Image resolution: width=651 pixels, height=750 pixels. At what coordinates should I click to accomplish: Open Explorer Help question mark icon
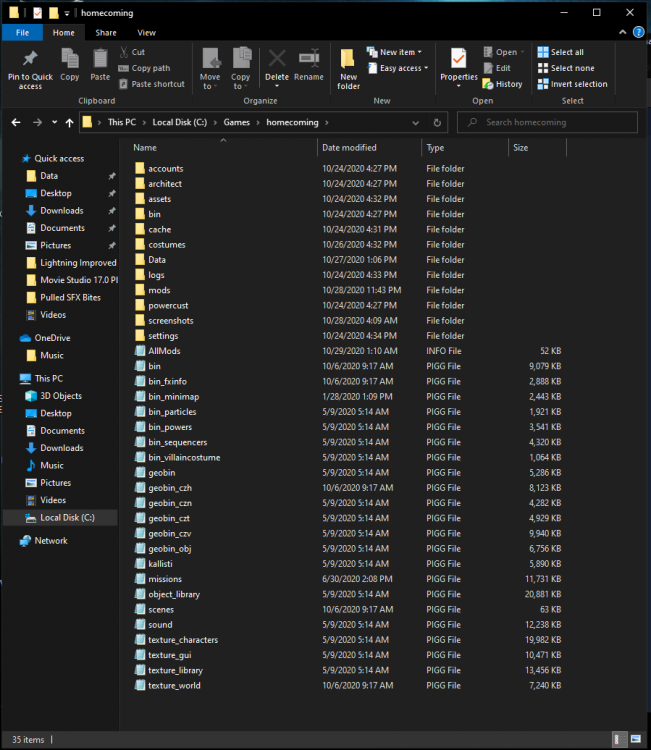point(639,32)
